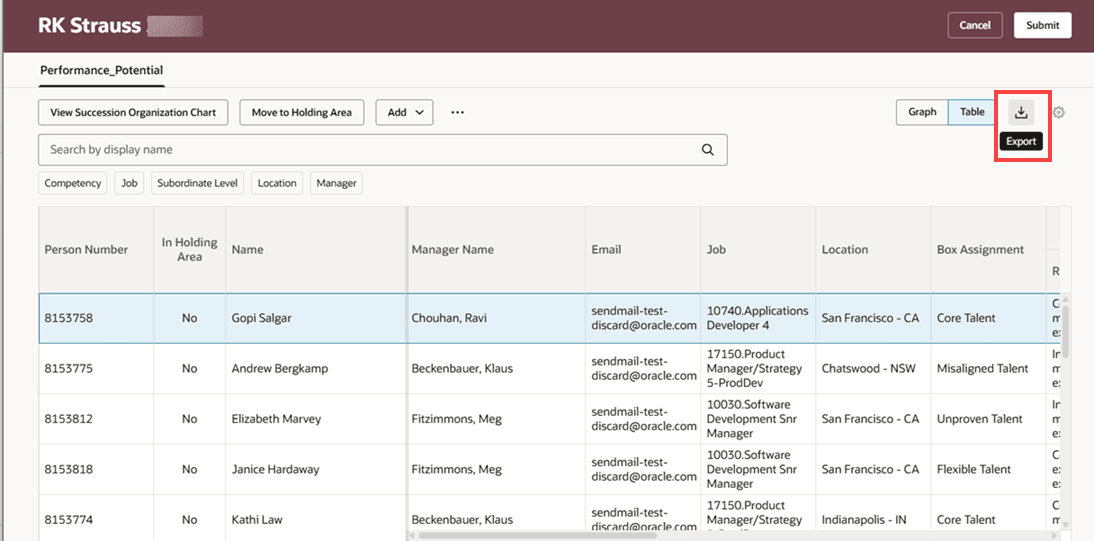Click 10740.Applications Developer 4 job cell
Image resolution: width=1094 pixels, height=541 pixels.
(758, 318)
